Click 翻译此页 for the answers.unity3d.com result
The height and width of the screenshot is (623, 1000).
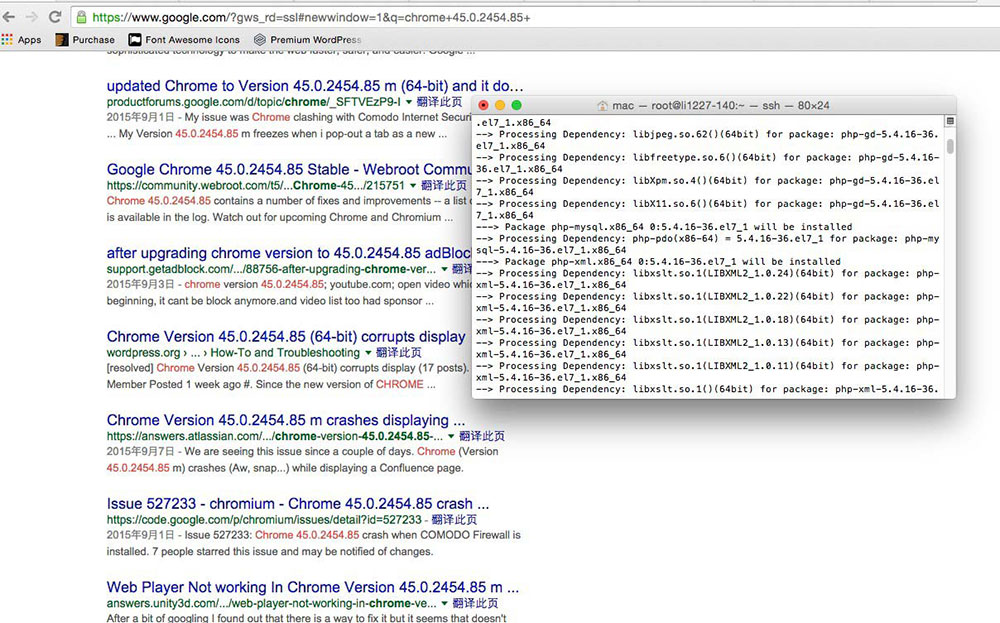click(x=475, y=603)
